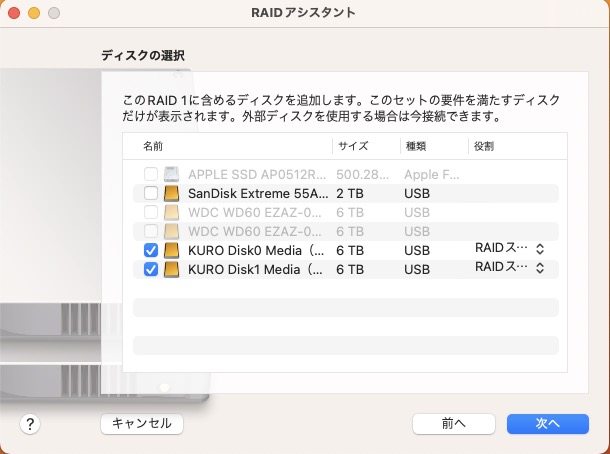This screenshot has width=610, height=454.
Task: Go back with the 前へ button
Action: 454,424
